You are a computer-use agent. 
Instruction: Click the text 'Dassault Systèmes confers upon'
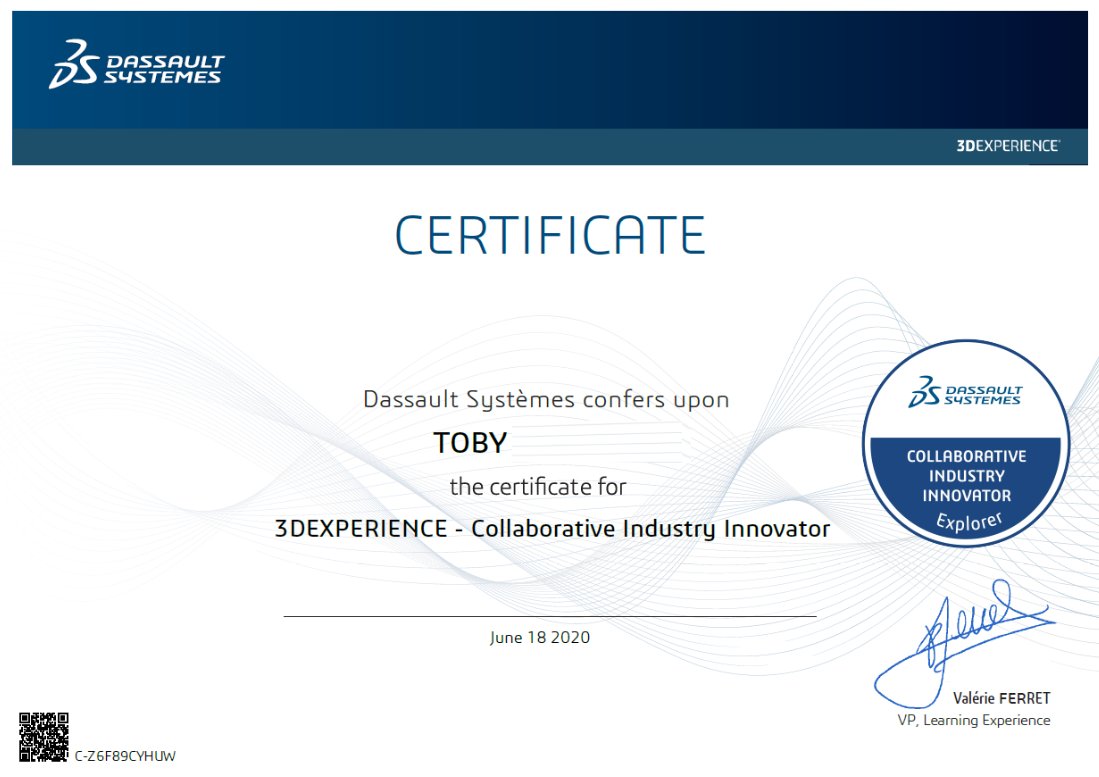tap(546, 399)
